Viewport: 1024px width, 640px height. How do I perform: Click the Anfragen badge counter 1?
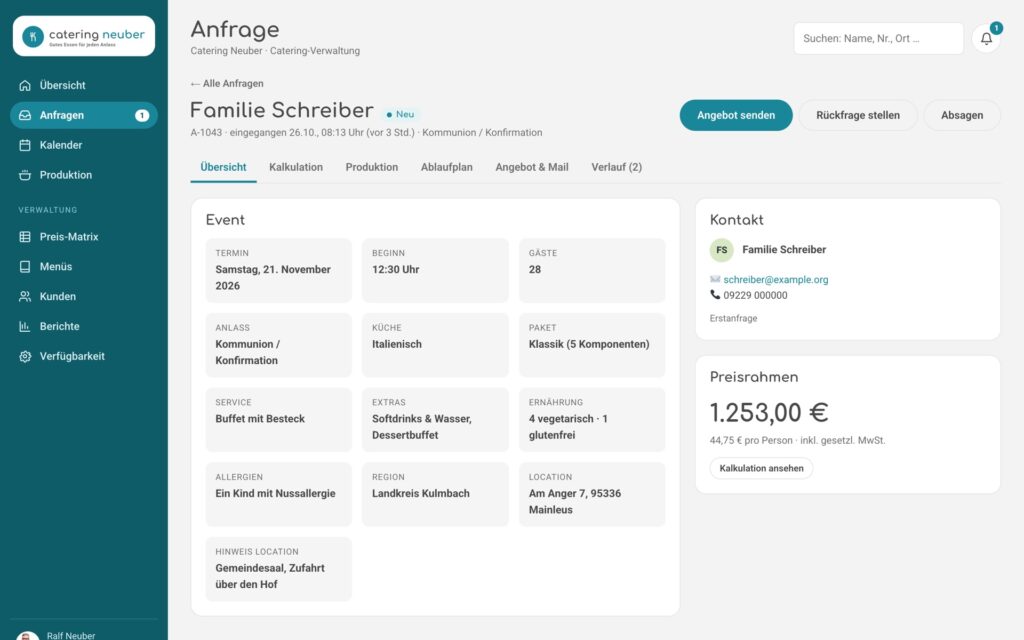142,116
